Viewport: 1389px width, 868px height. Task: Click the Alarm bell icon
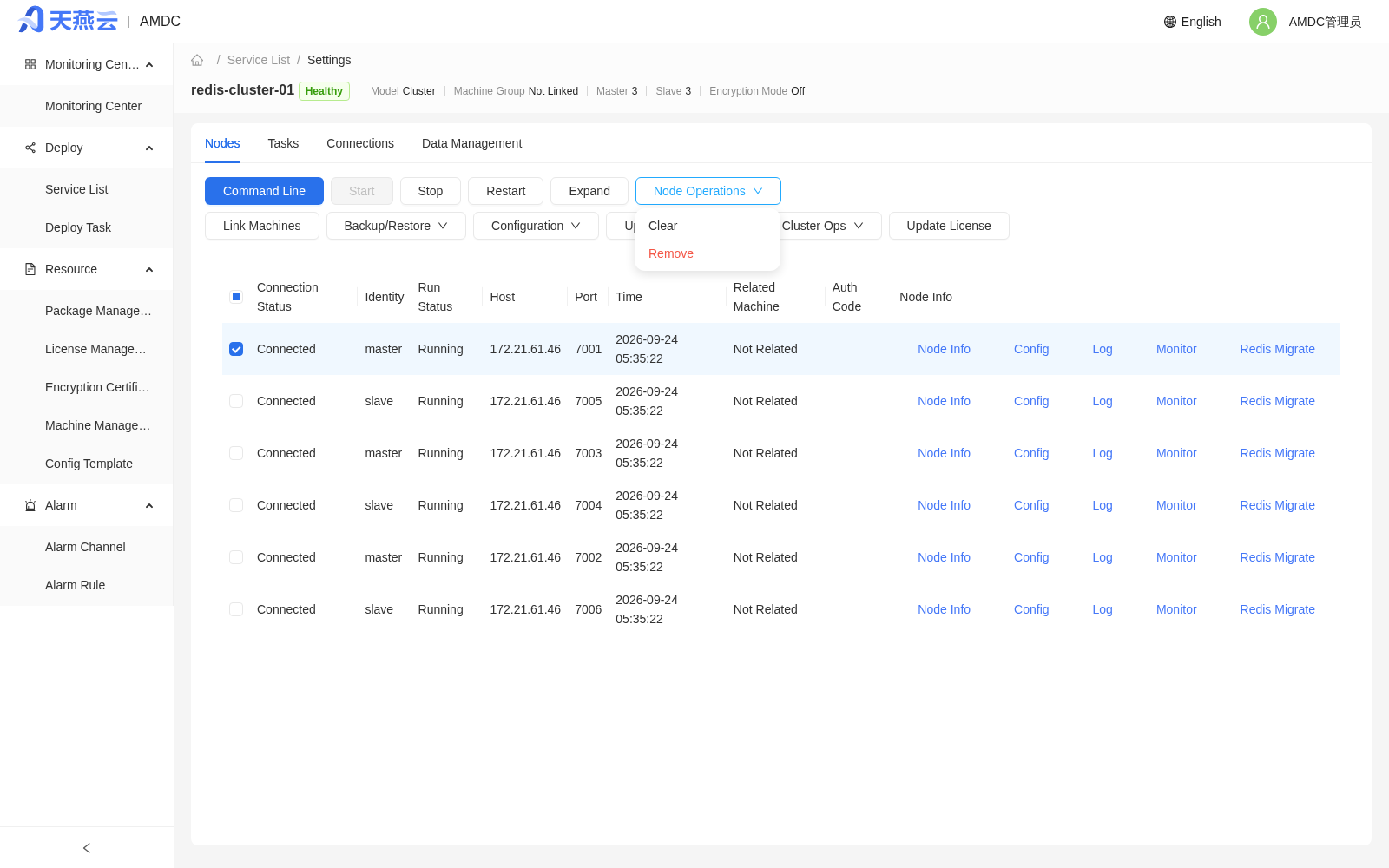click(x=30, y=505)
